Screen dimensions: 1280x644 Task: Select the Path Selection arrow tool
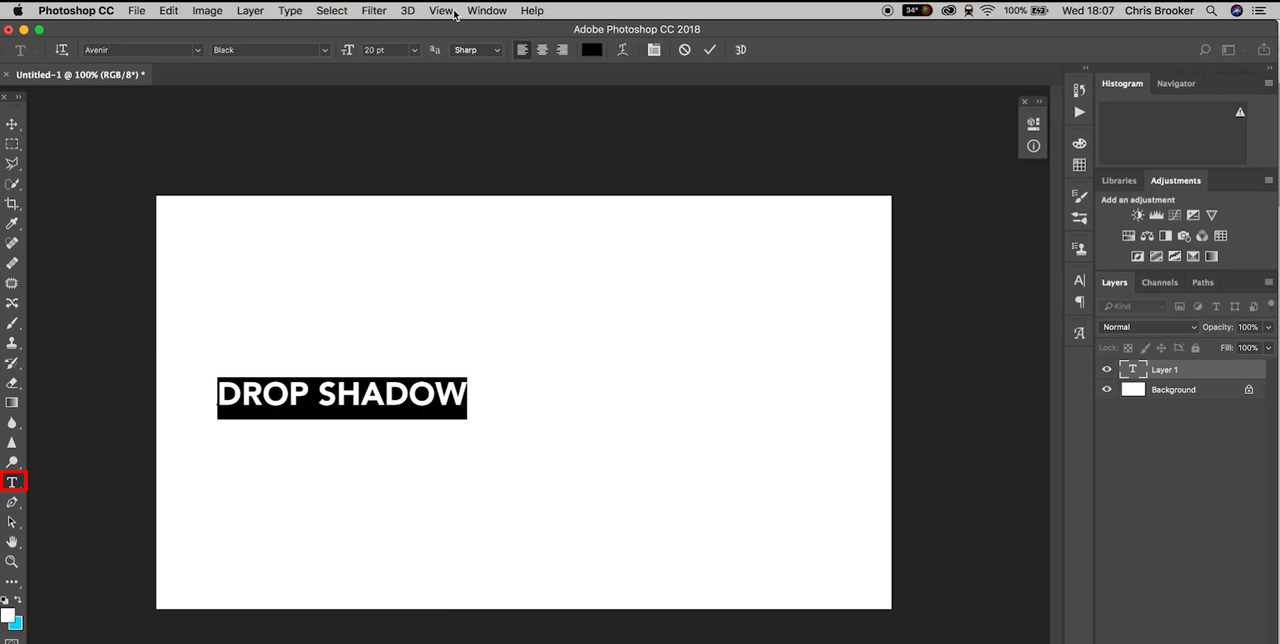tap(12, 522)
